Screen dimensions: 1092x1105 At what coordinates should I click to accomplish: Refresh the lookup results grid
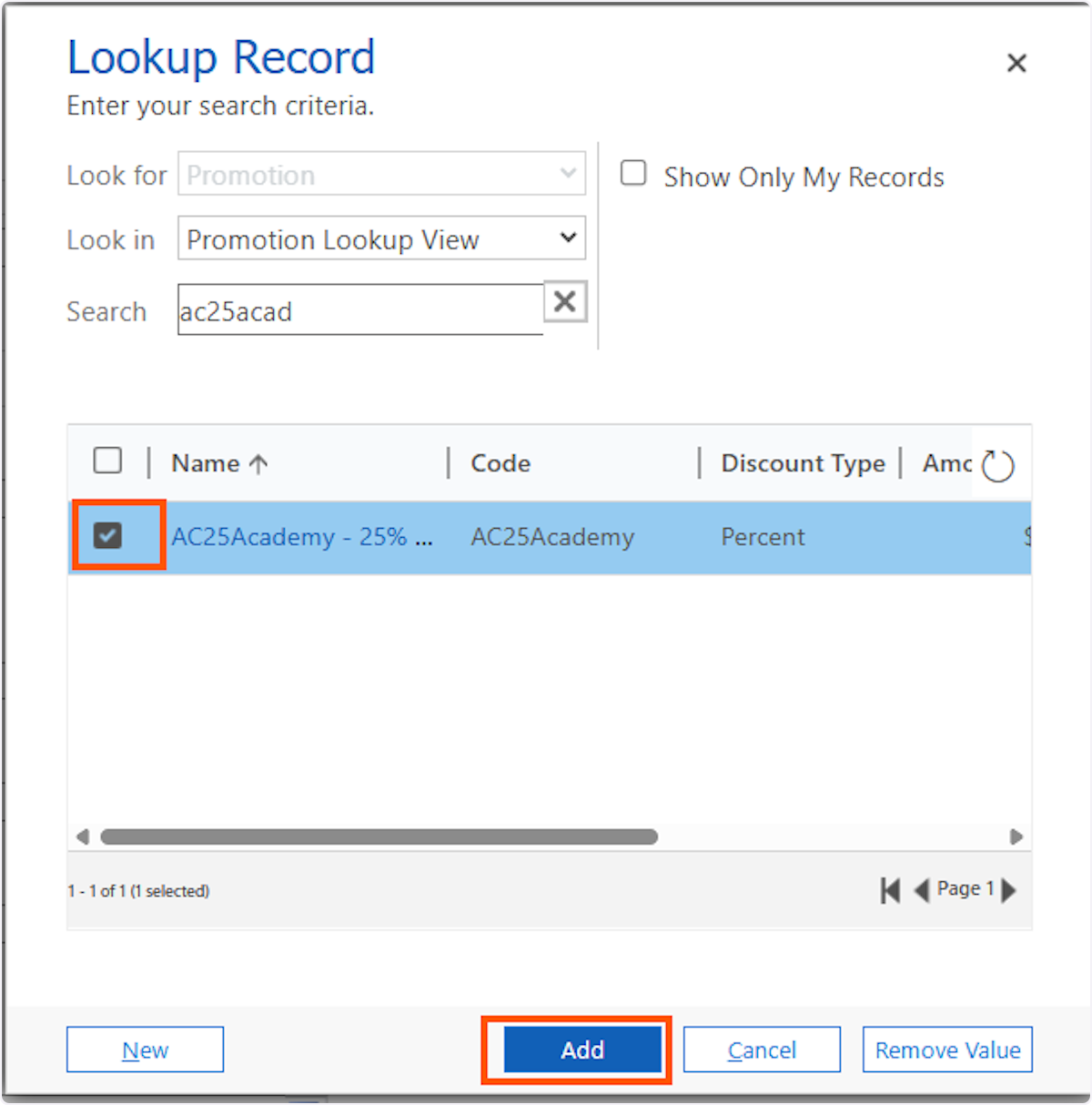[998, 465]
